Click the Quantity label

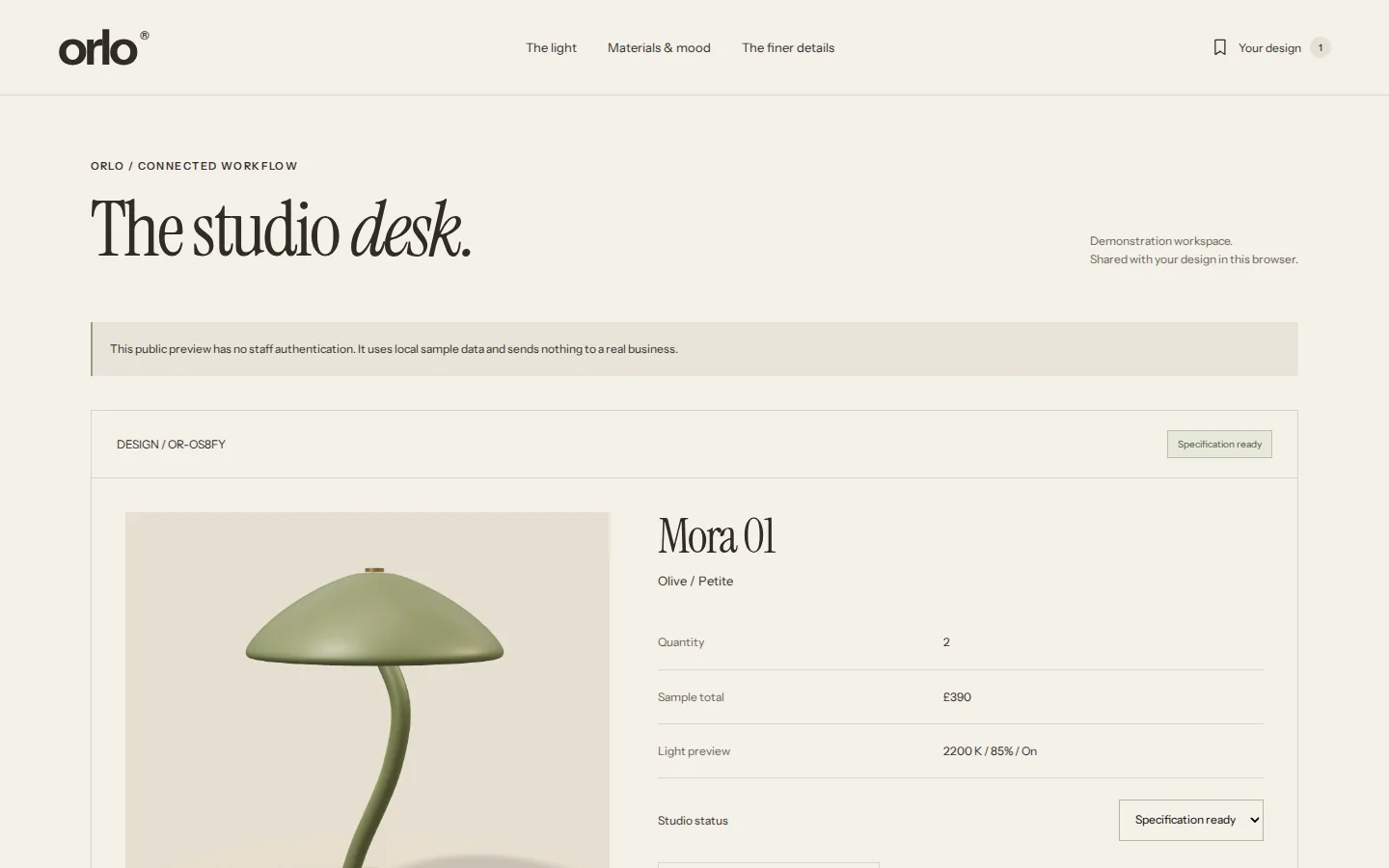tap(681, 642)
